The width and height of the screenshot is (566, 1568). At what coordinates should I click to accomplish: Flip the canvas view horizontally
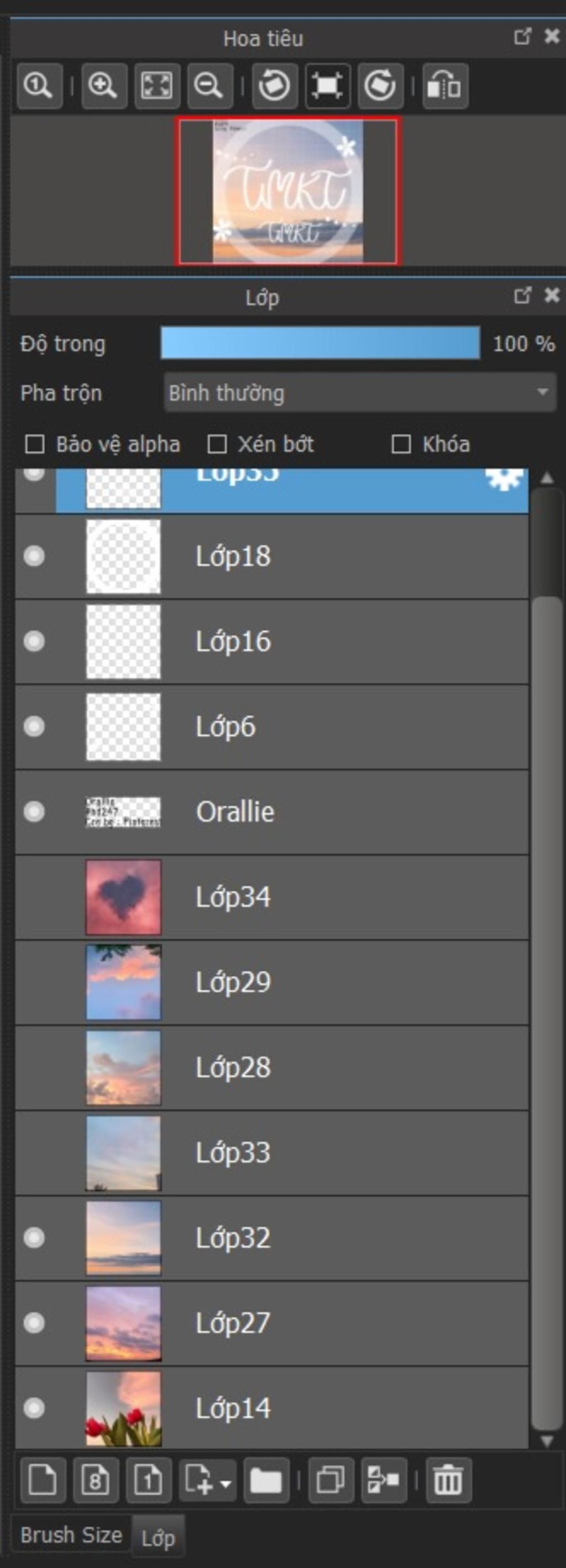click(445, 86)
